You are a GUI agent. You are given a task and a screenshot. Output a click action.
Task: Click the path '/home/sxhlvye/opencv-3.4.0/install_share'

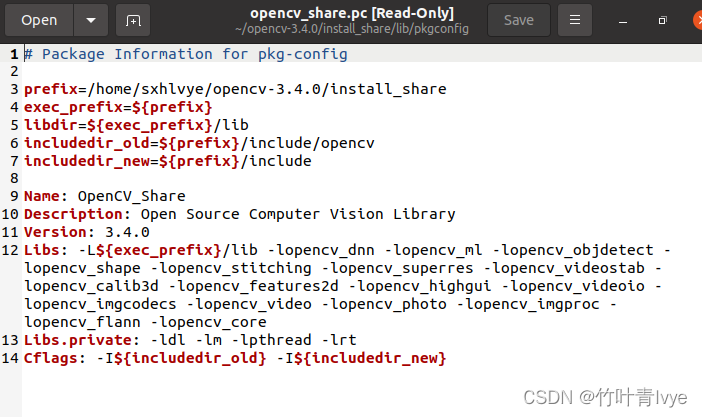point(267,89)
